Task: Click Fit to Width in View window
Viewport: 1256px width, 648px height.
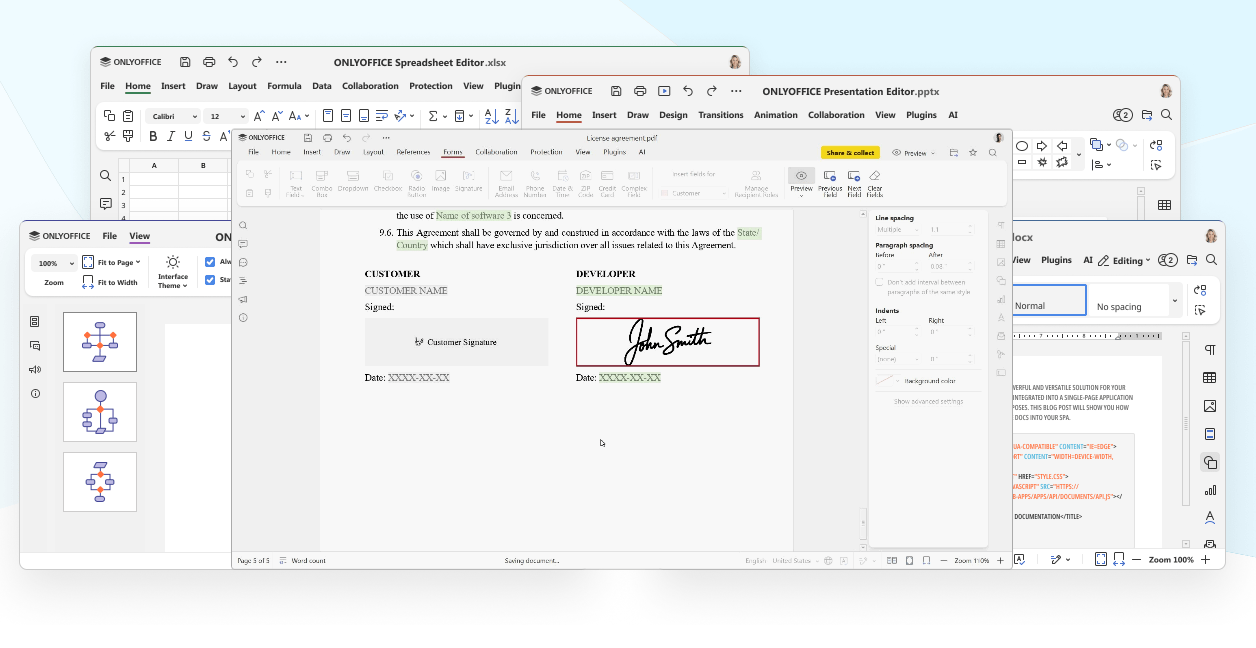Action: pos(109,283)
